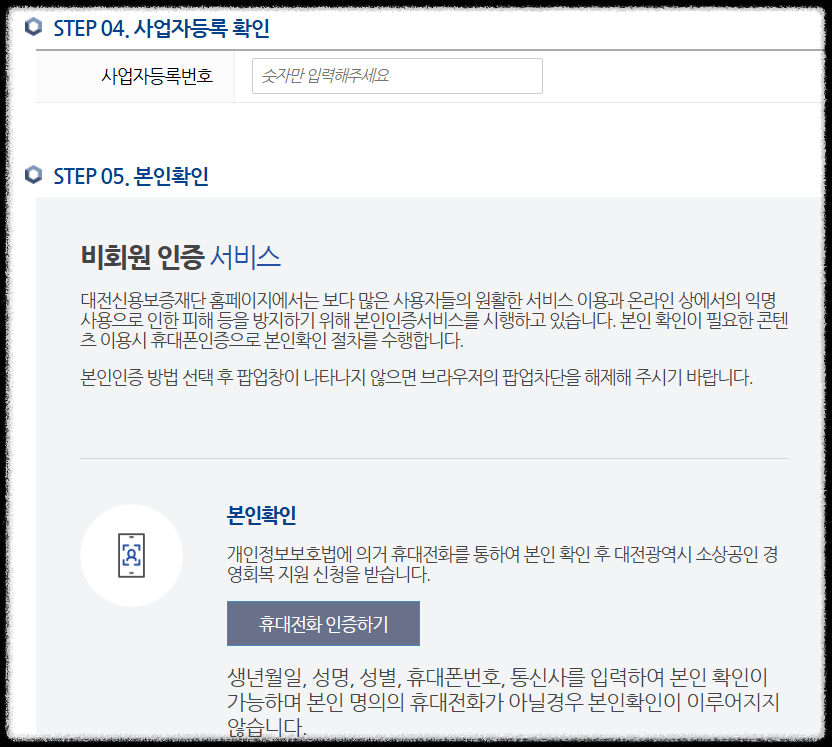Click the blue 본인확인 subheading
Screen dimensions: 832x747
(x=262, y=515)
